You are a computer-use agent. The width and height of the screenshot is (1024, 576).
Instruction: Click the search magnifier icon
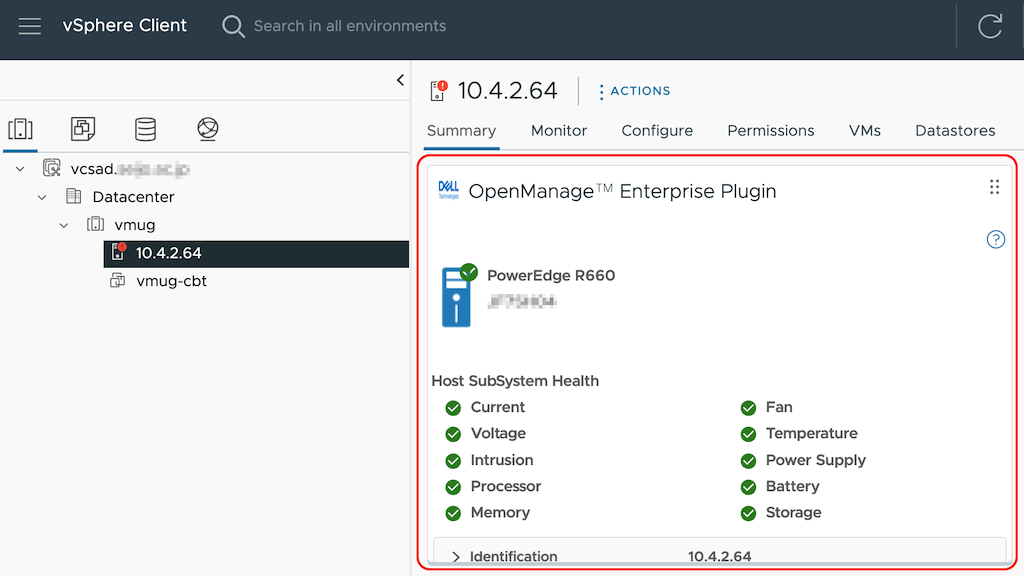(233, 26)
